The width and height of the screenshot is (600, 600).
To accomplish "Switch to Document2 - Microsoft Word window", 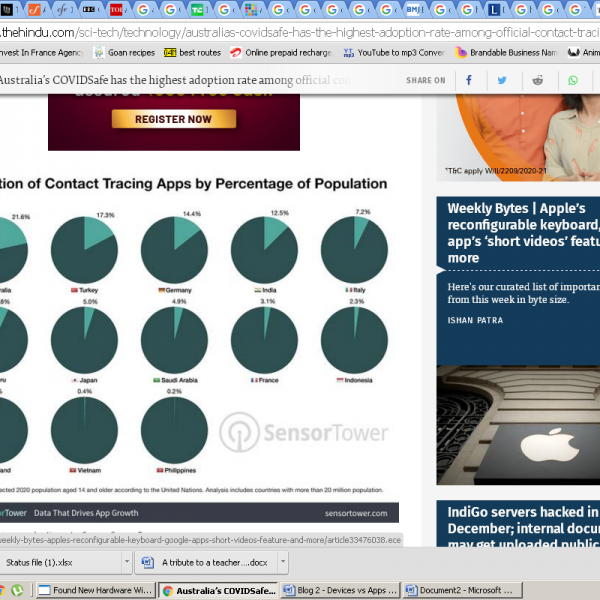I will click(x=462, y=590).
